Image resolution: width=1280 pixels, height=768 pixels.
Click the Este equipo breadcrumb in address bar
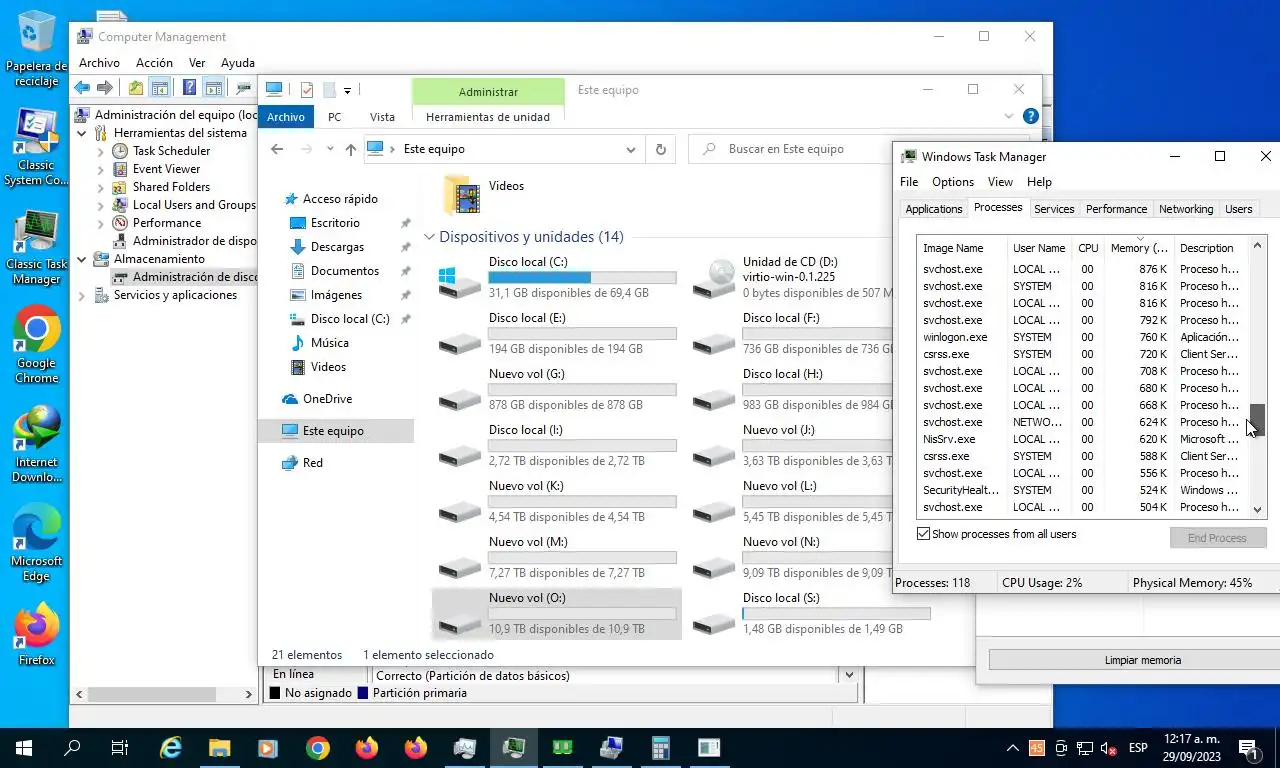(x=434, y=149)
